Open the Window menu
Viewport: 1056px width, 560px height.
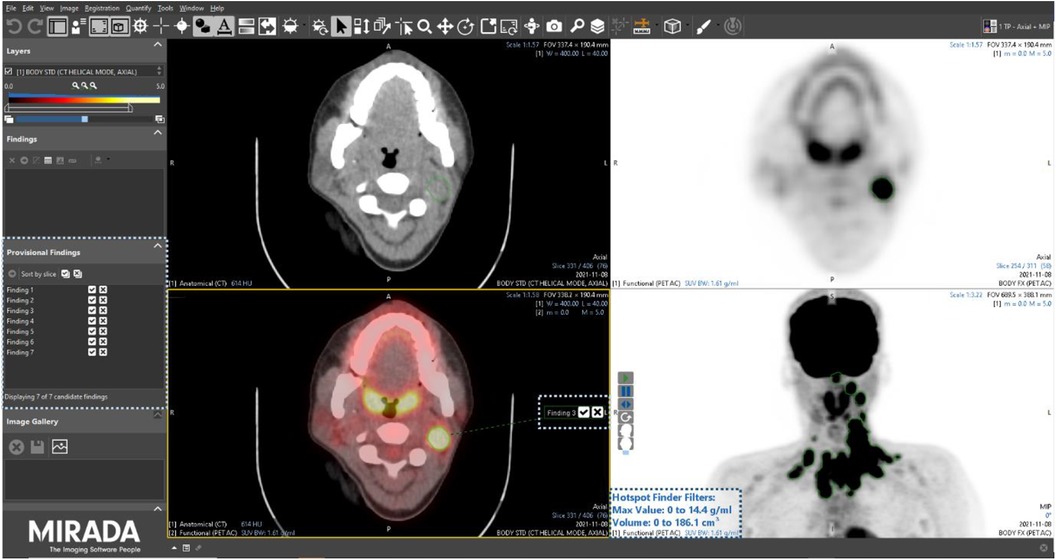[192, 8]
